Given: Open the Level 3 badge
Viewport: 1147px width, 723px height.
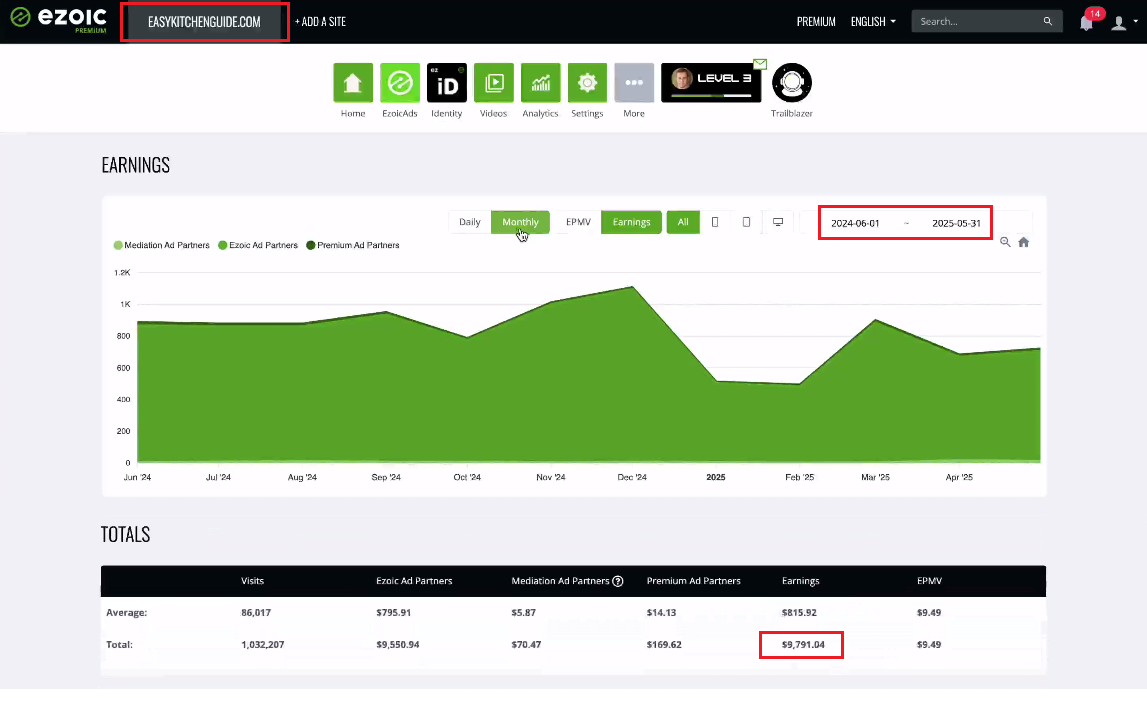Looking at the screenshot, I should (x=711, y=82).
